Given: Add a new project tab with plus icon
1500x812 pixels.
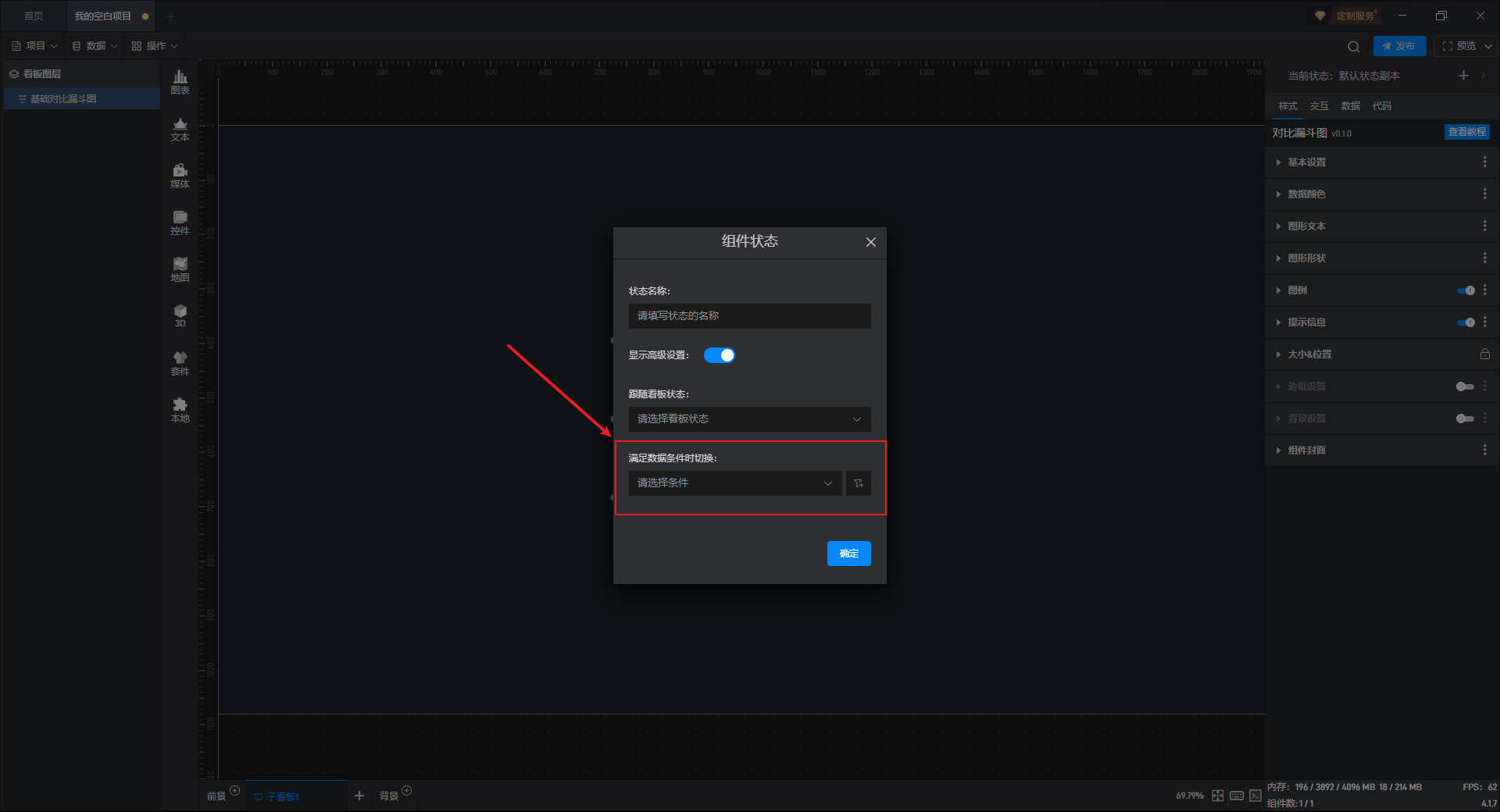Looking at the screenshot, I should pyautogui.click(x=171, y=16).
